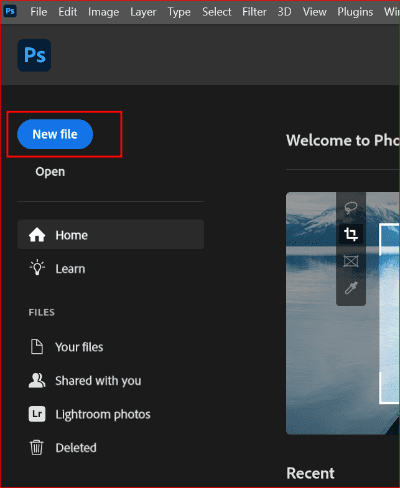
Task: Click the New file button
Action: point(55,134)
